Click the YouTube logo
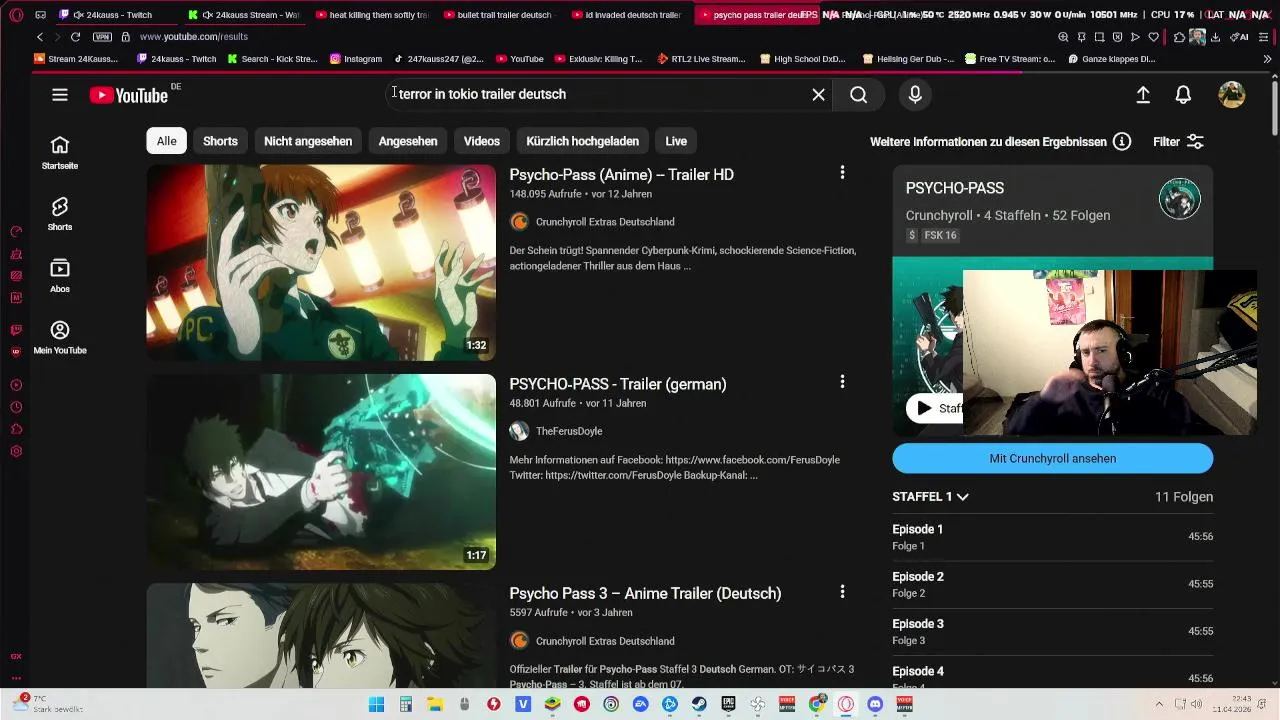This screenshot has height=720, width=1280. click(128, 95)
